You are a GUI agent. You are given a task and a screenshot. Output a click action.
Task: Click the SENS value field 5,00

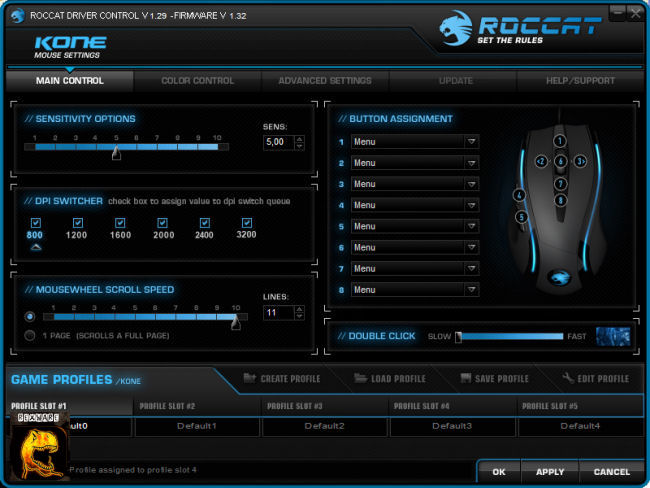click(x=279, y=142)
